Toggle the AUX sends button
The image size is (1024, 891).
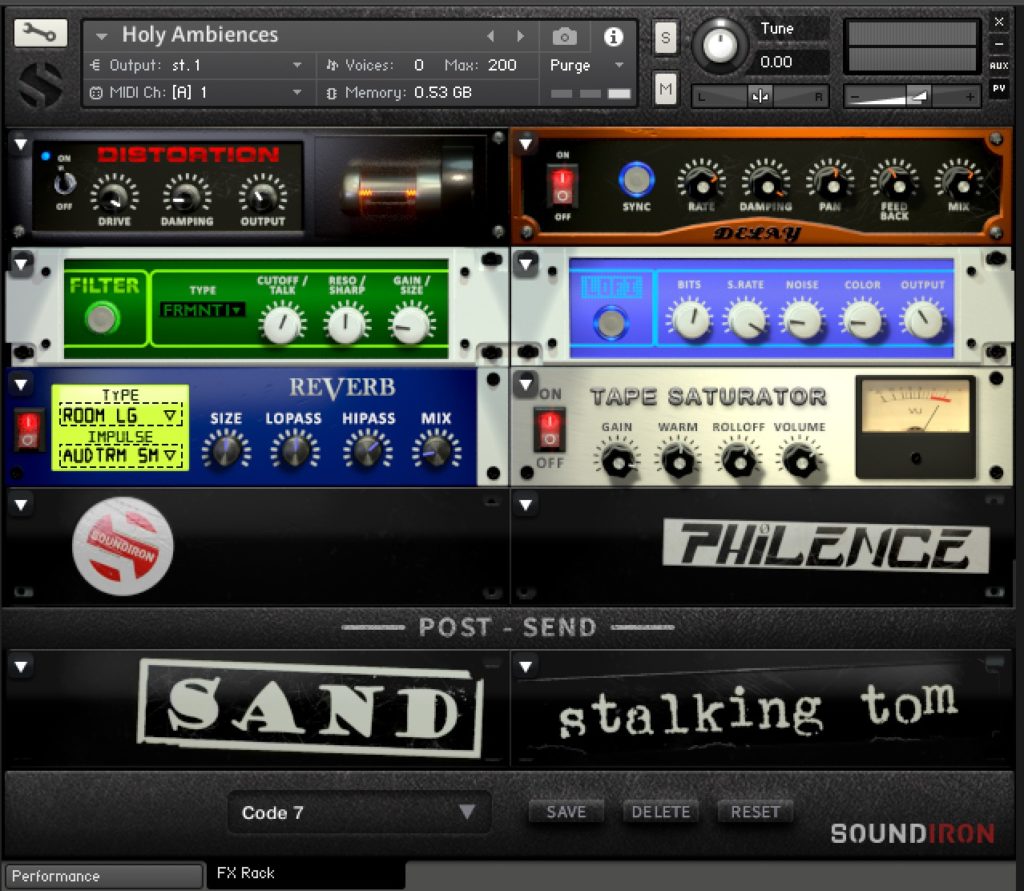coord(999,65)
